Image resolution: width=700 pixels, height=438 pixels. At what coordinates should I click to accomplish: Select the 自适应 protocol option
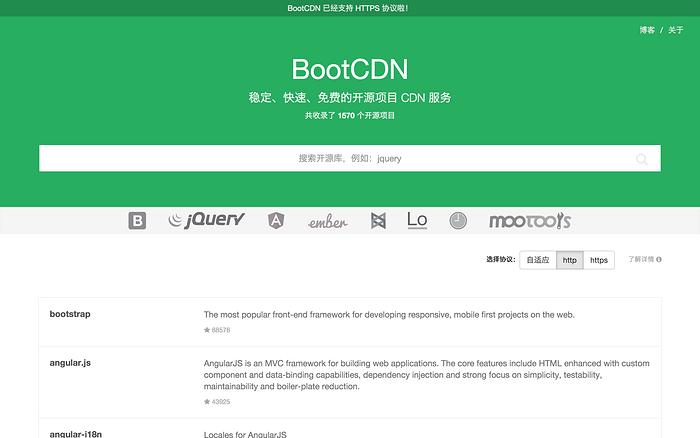538,260
